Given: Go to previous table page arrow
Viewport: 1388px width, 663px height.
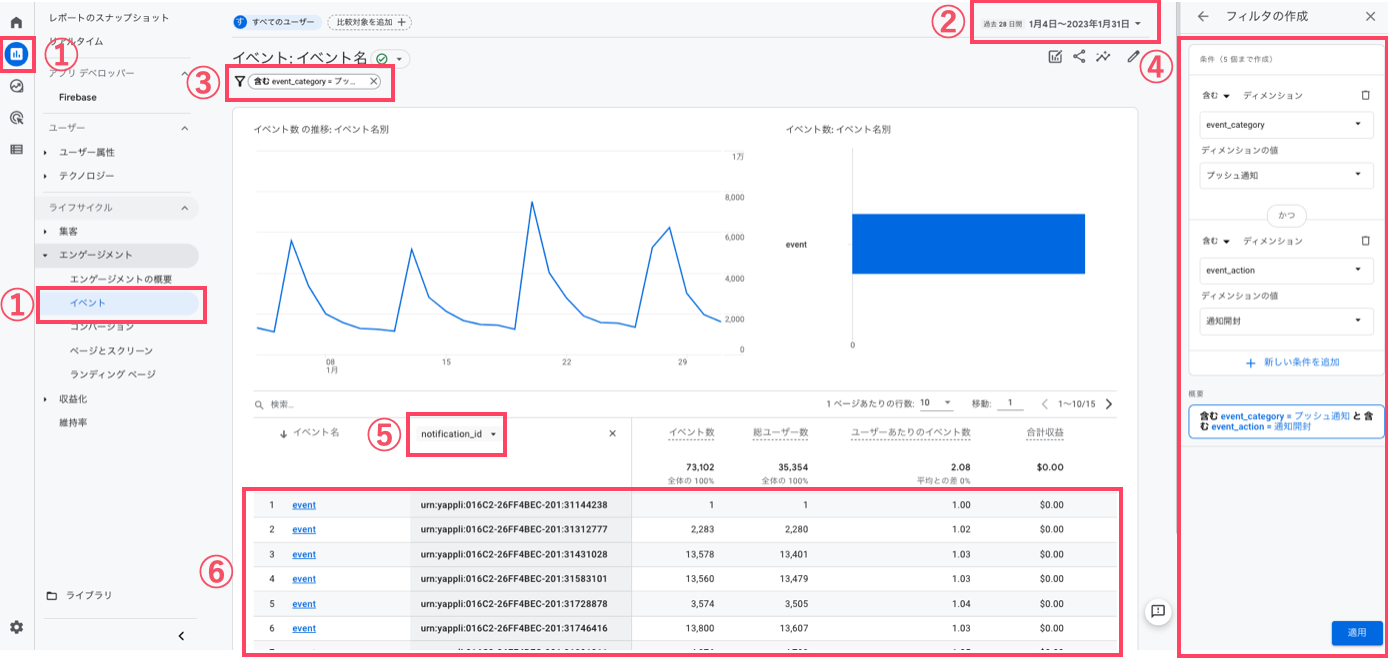Looking at the screenshot, I should [1044, 404].
